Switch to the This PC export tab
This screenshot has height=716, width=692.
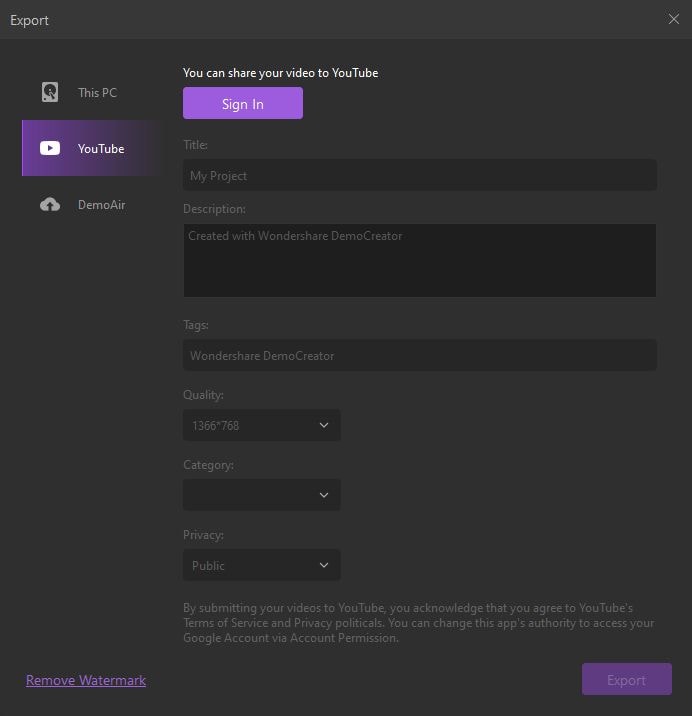pyautogui.click(x=96, y=92)
